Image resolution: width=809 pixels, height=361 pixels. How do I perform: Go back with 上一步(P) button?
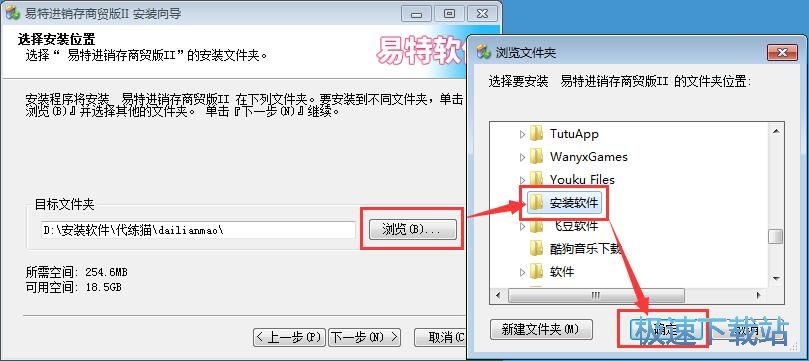coord(289,337)
